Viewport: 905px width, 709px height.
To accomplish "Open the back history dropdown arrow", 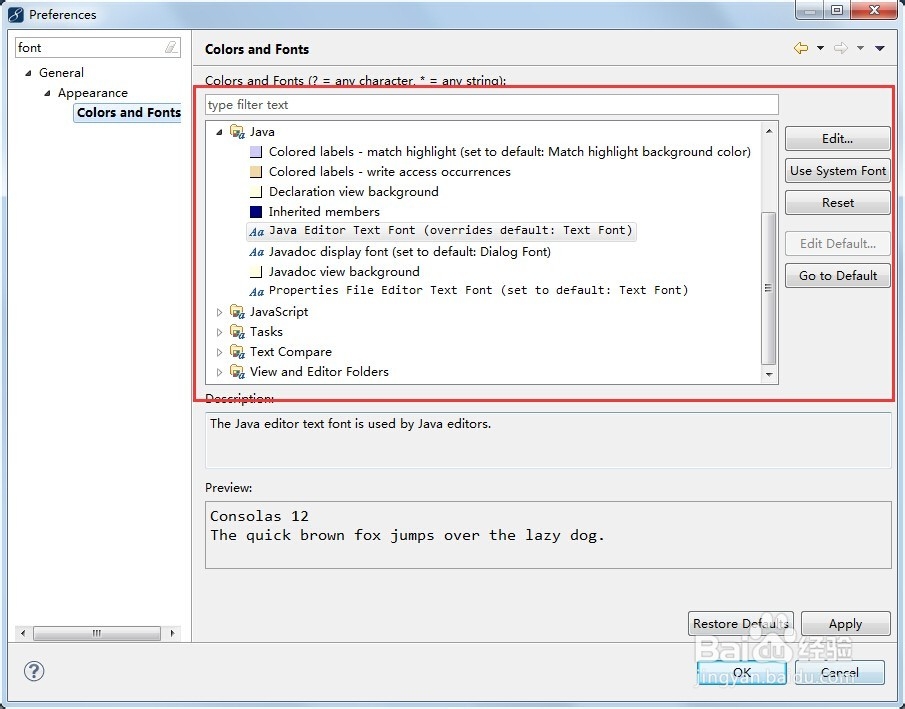I will pyautogui.click(x=820, y=48).
